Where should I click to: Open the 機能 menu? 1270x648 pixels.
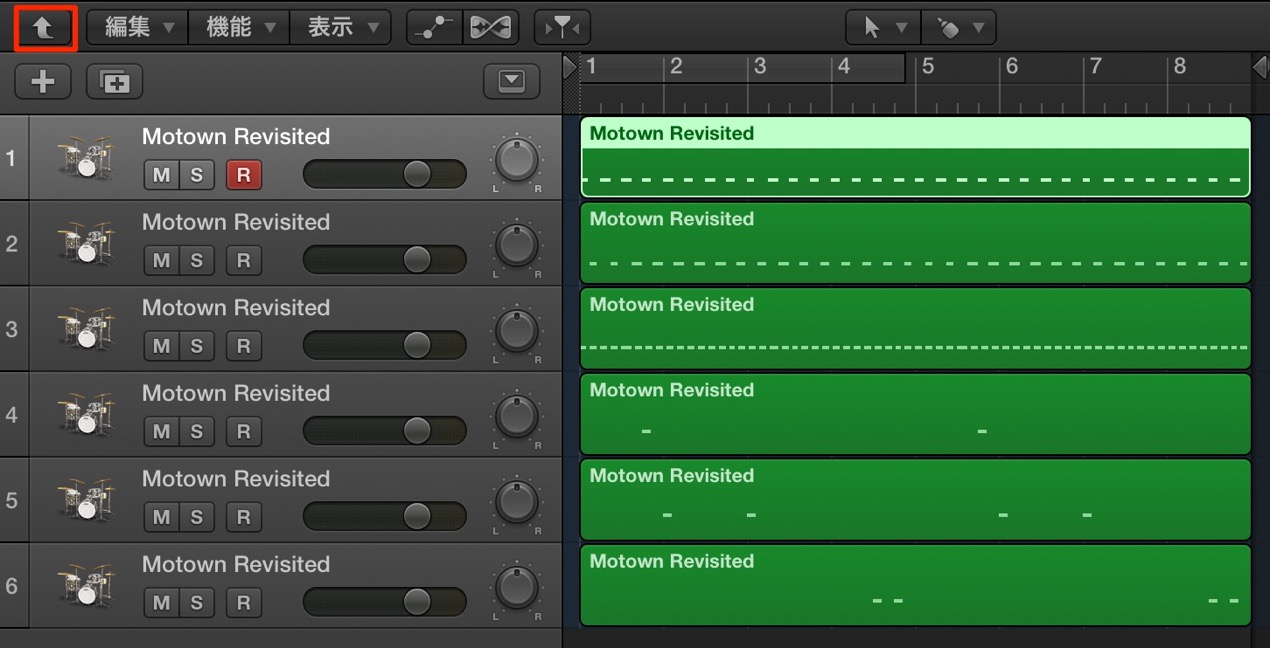coord(239,28)
